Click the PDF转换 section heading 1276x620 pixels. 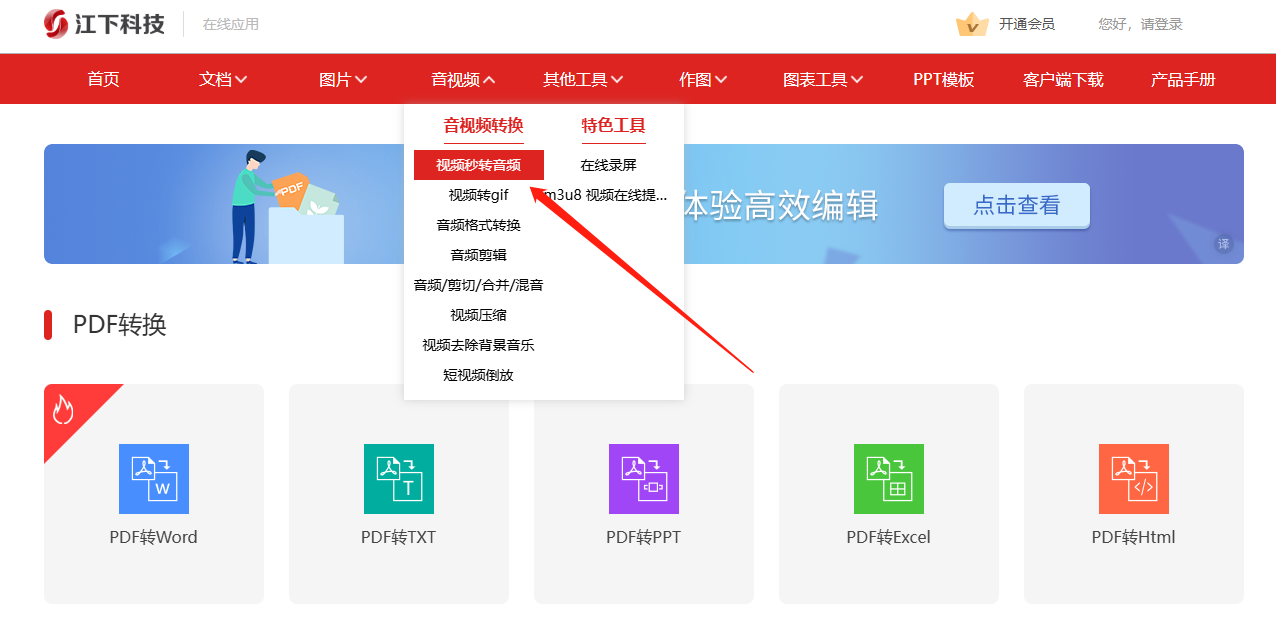coord(120,325)
